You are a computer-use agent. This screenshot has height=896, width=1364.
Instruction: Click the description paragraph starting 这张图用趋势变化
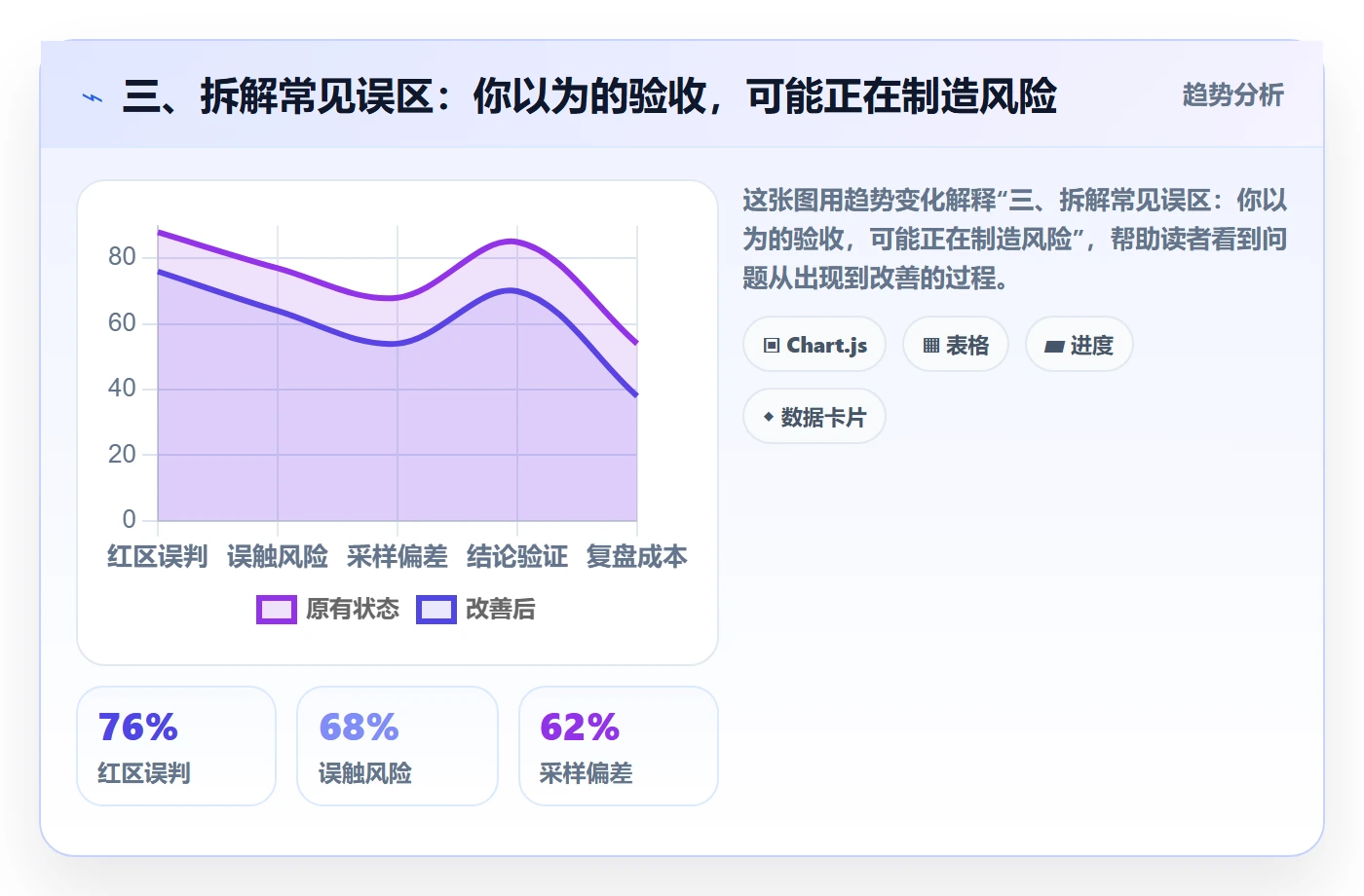pyautogui.click(x=1015, y=240)
